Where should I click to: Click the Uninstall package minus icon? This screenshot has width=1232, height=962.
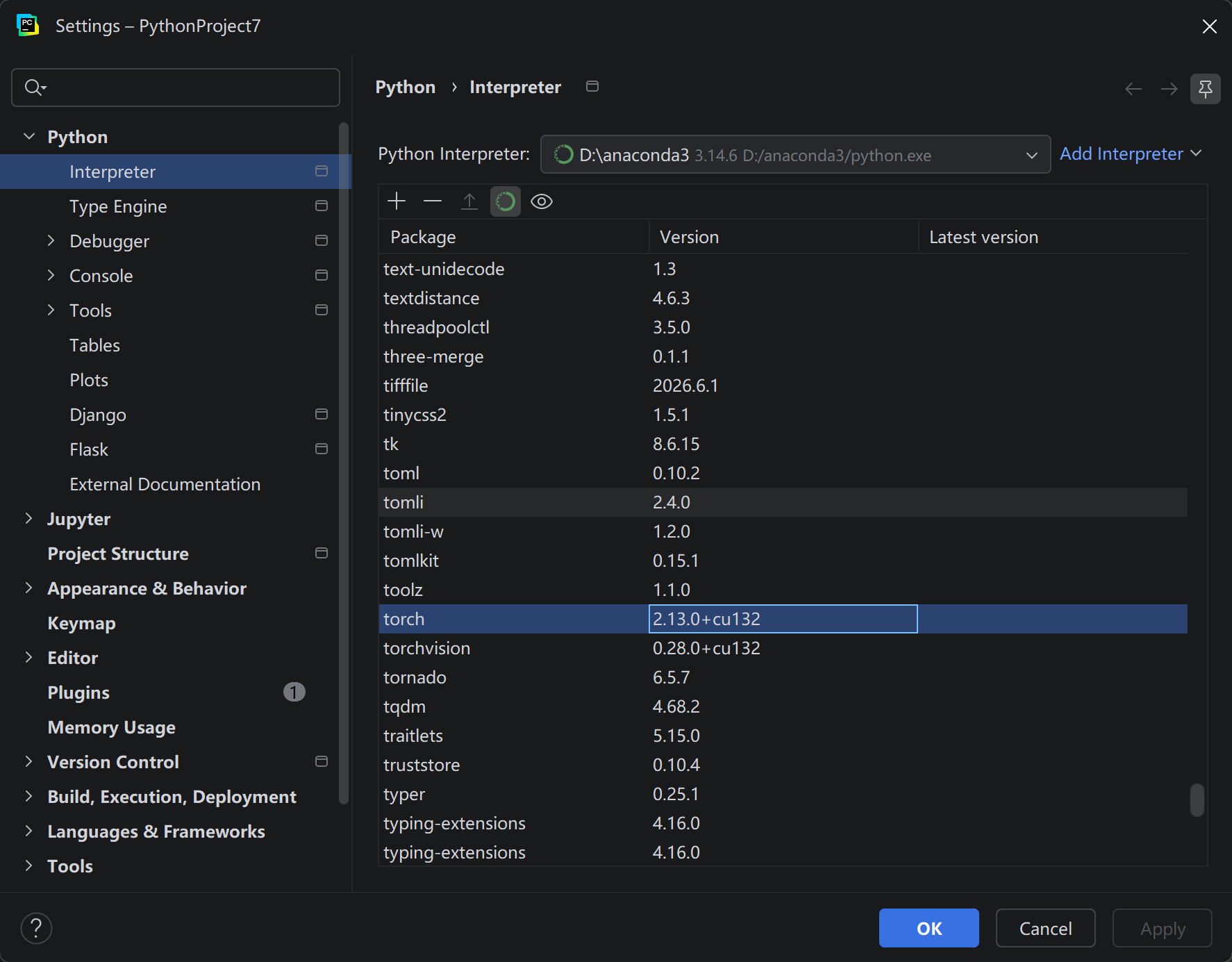(433, 201)
